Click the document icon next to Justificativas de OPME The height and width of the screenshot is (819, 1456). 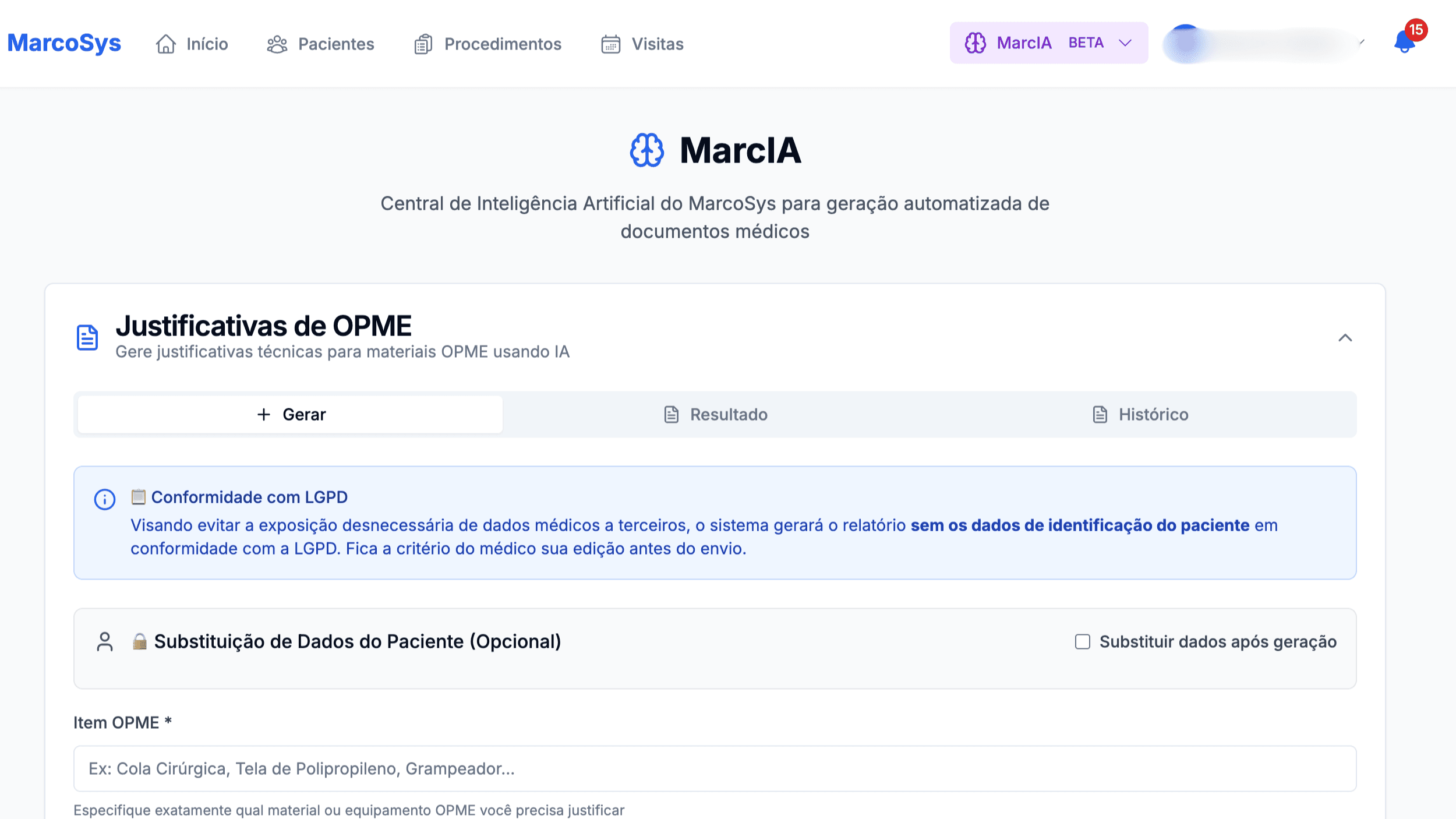pos(87,336)
